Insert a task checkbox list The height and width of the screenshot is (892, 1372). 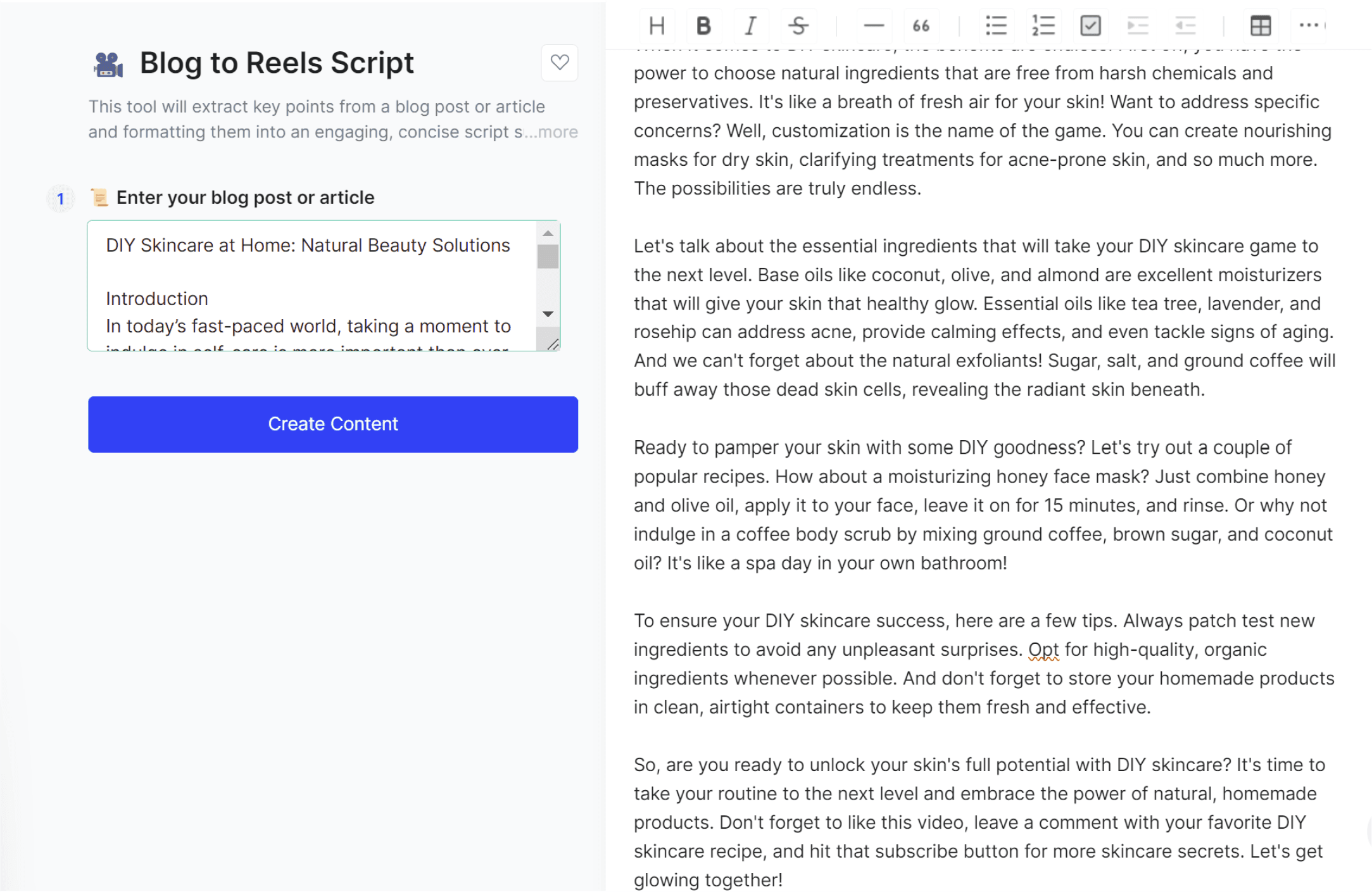1090,26
